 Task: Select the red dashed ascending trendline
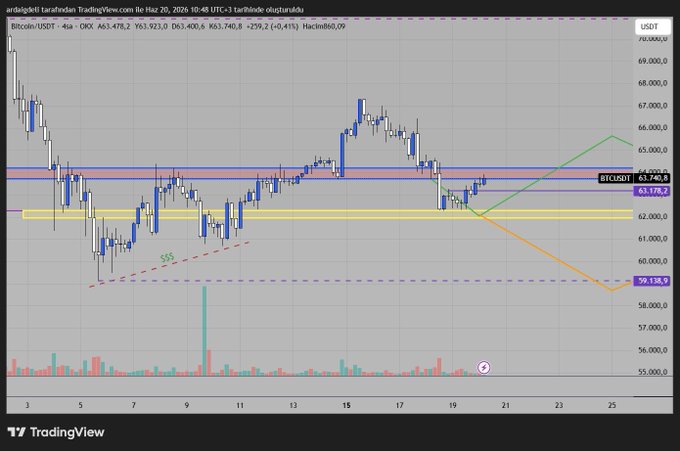click(169, 264)
